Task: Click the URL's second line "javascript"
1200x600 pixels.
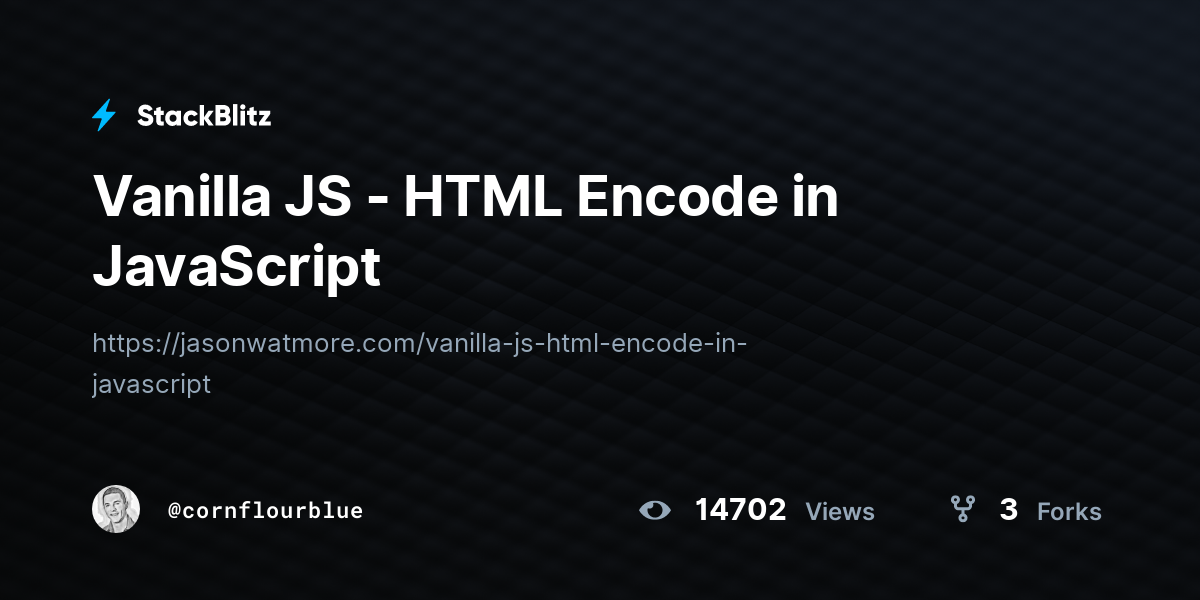Action: (x=151, y=384)
